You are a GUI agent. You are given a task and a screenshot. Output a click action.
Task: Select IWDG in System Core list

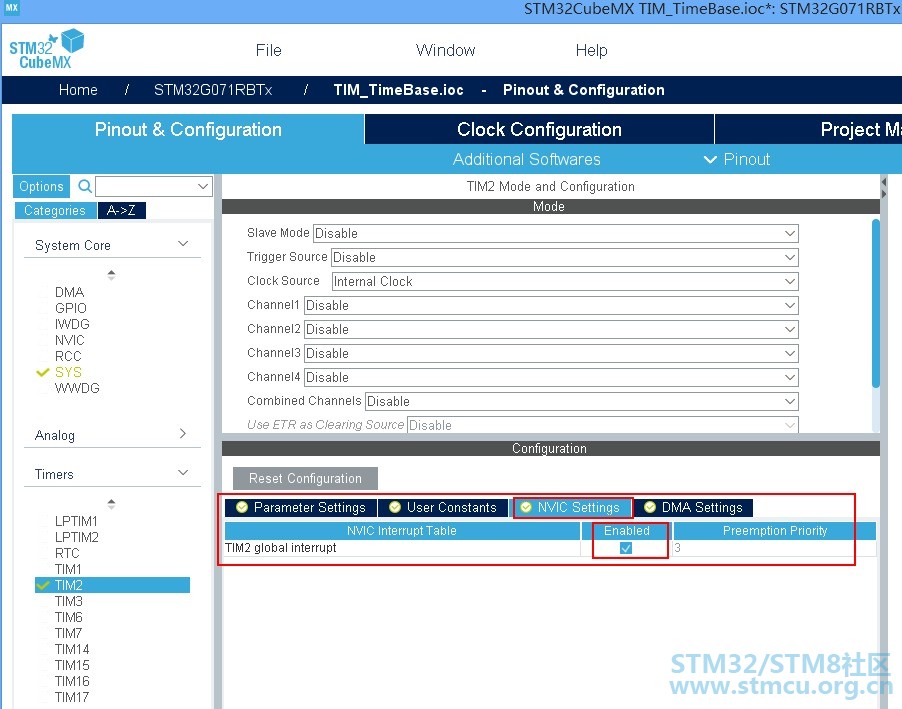coord(72,324)
